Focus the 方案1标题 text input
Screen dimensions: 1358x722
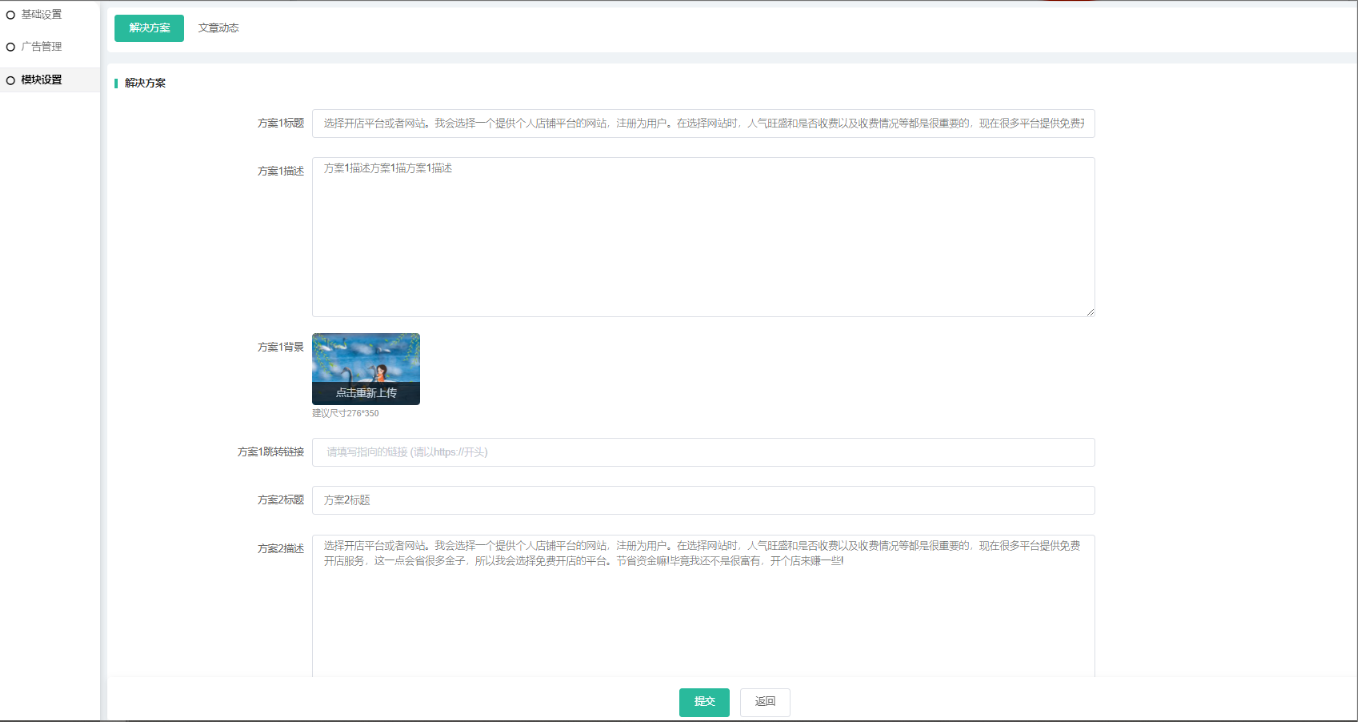click(703, 124)
